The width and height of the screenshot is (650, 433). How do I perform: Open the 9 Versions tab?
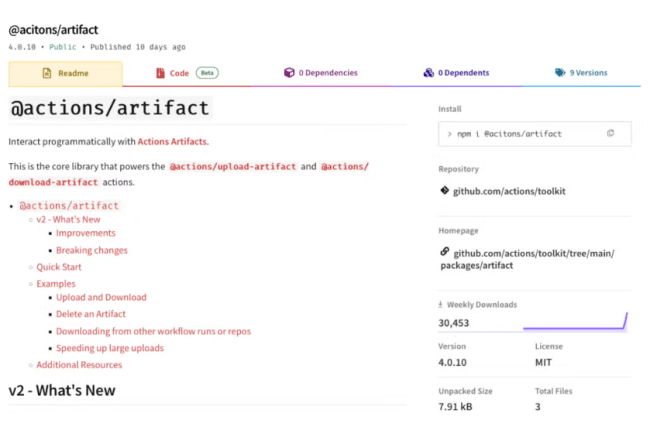point(582,73)
